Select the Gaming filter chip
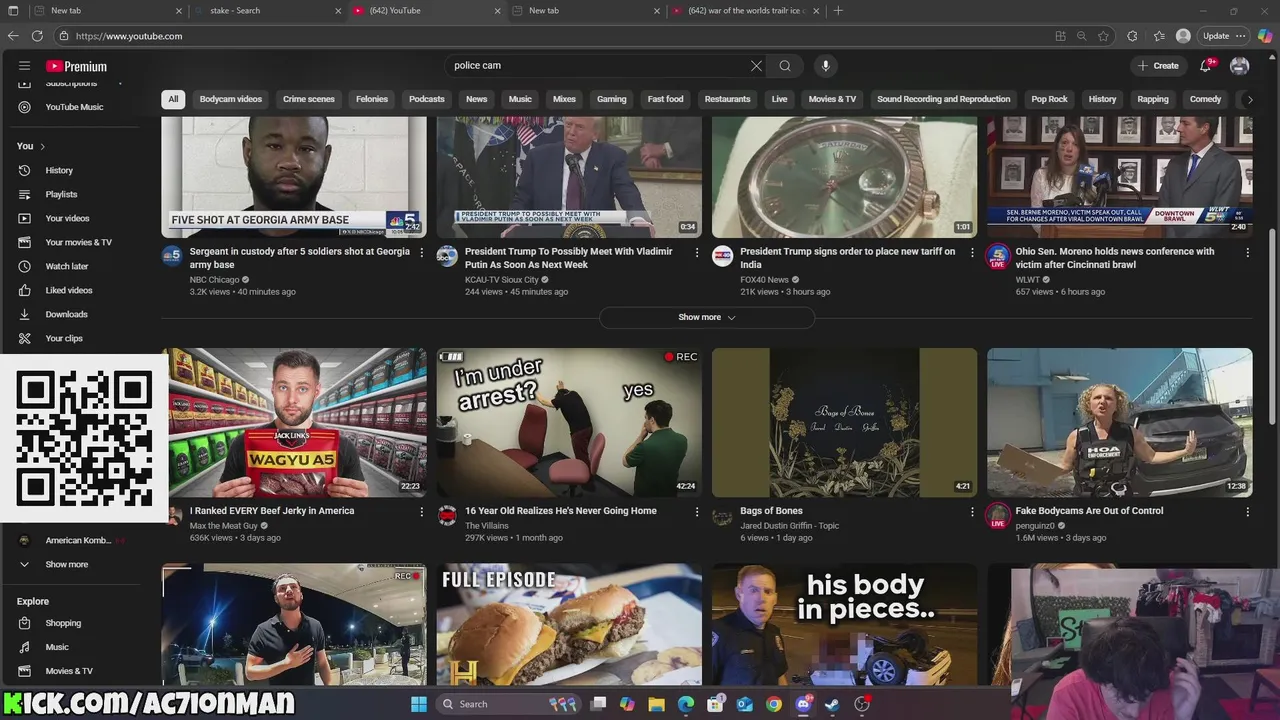The width and height of the screenshot is (1280, 720). coord(612,99)
